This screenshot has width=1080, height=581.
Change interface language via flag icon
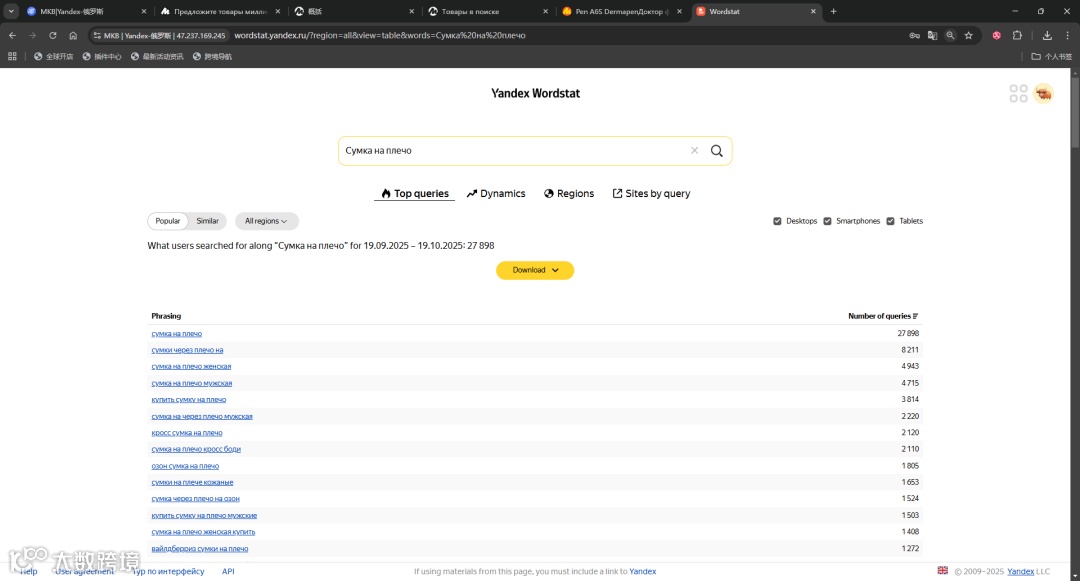coord(942,571)
